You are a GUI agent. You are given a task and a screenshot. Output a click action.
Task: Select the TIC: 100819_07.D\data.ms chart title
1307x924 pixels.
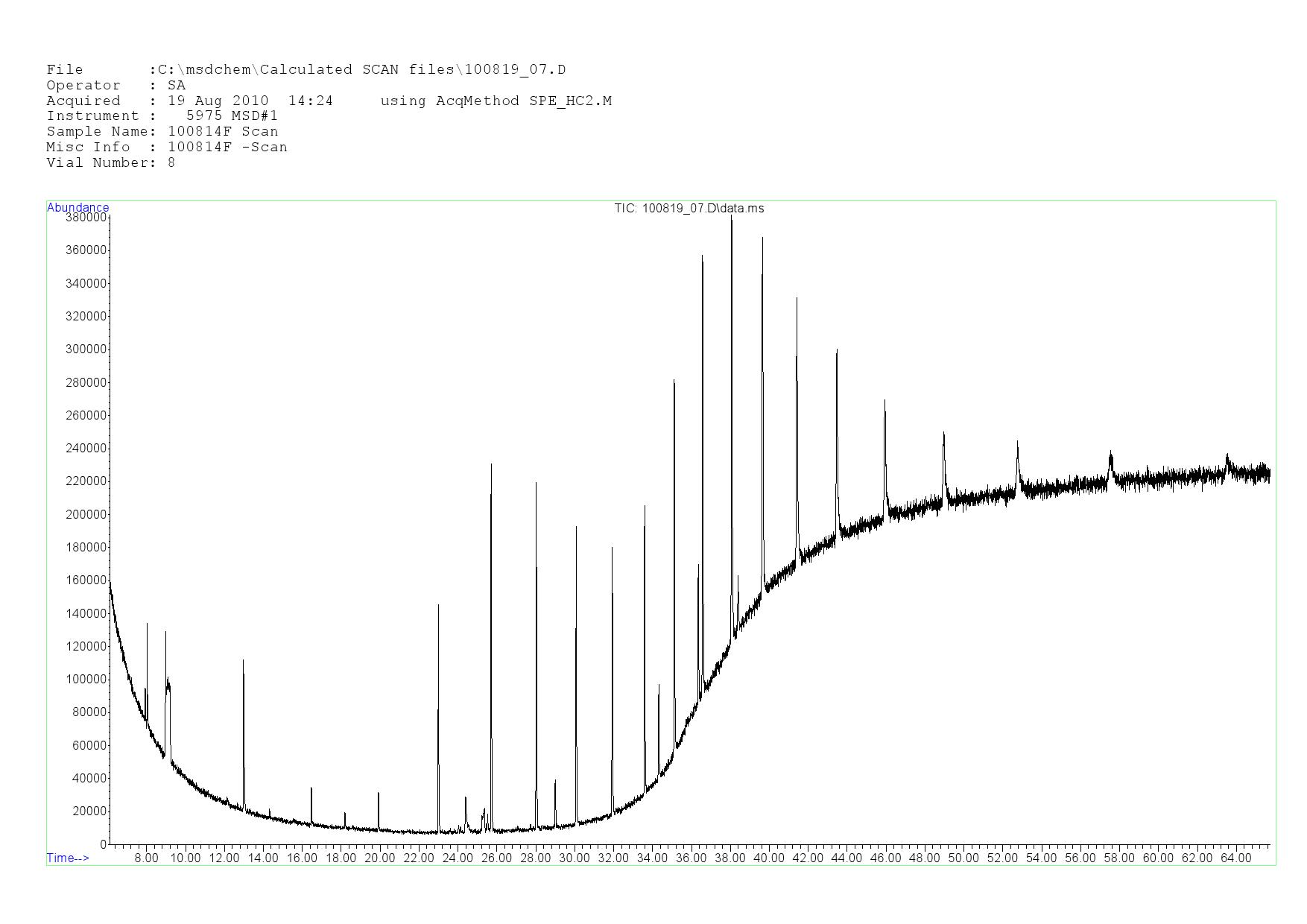click(x=689, y=208)
